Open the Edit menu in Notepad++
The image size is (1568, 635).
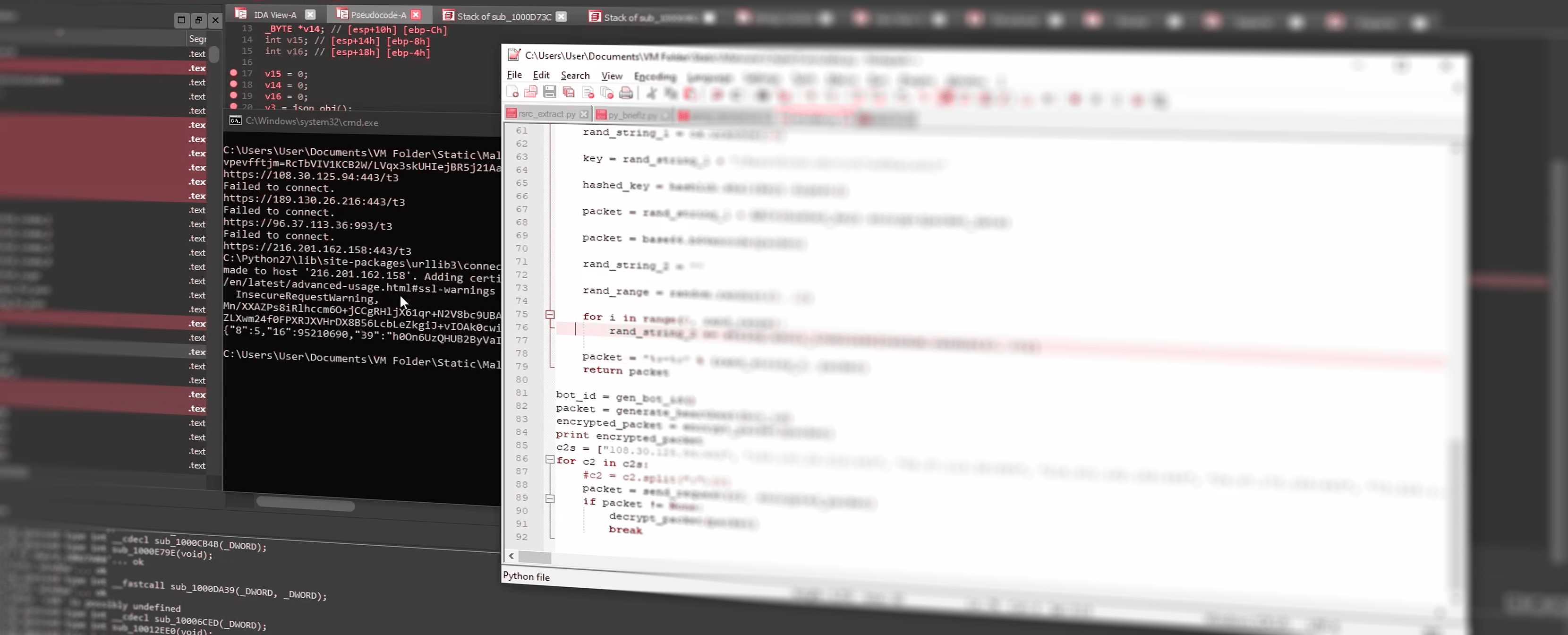541,75
